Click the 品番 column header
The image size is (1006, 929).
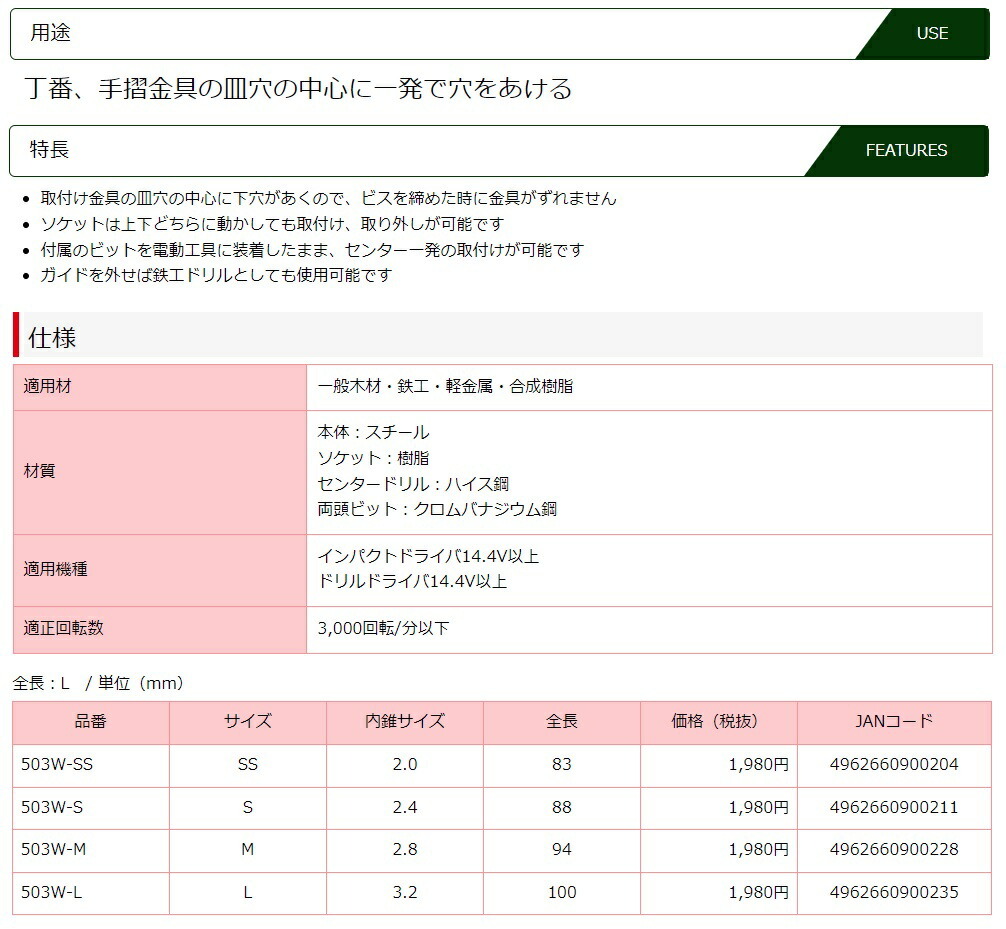[x=91, y=722]
